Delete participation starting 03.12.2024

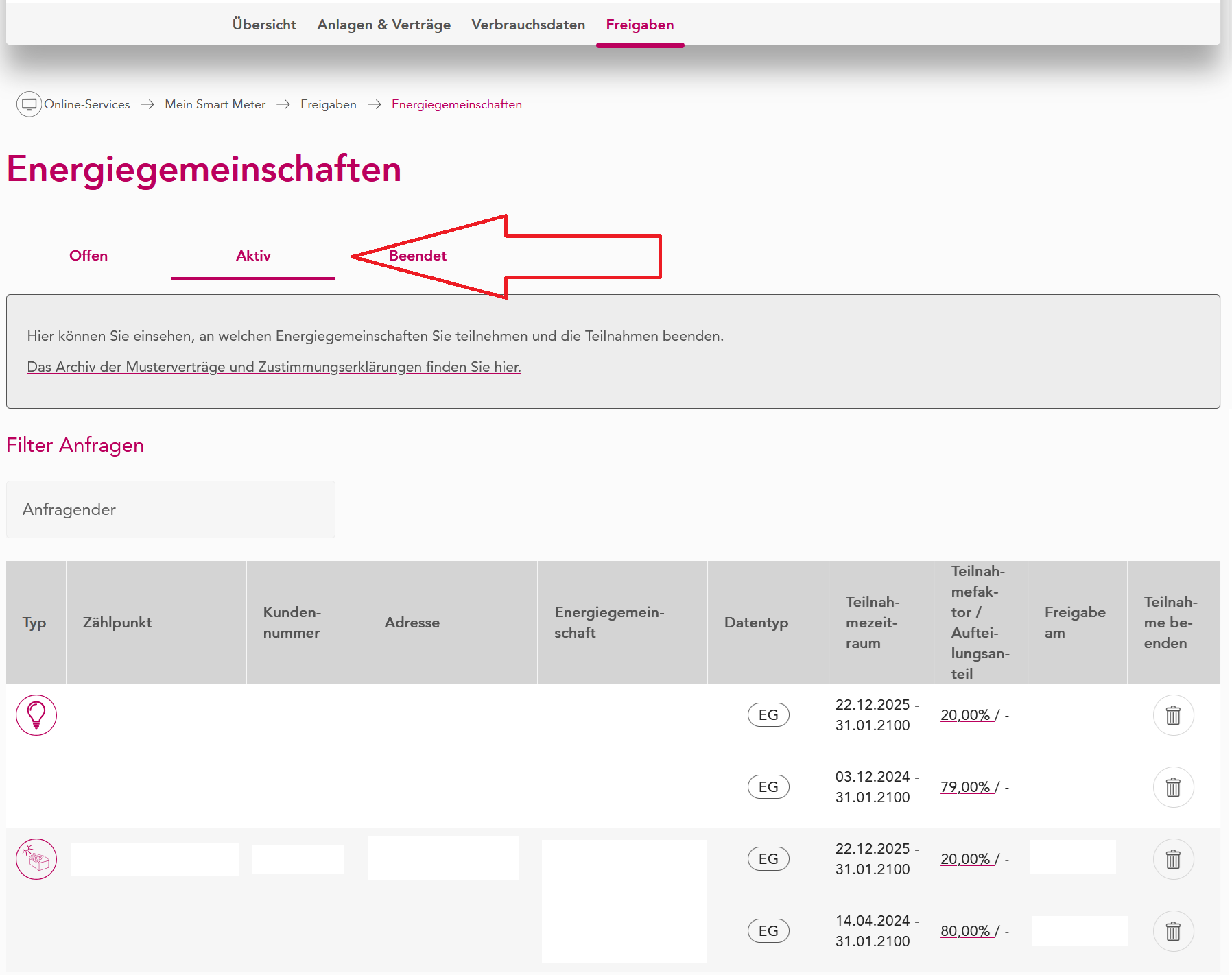click(1173, 787)
